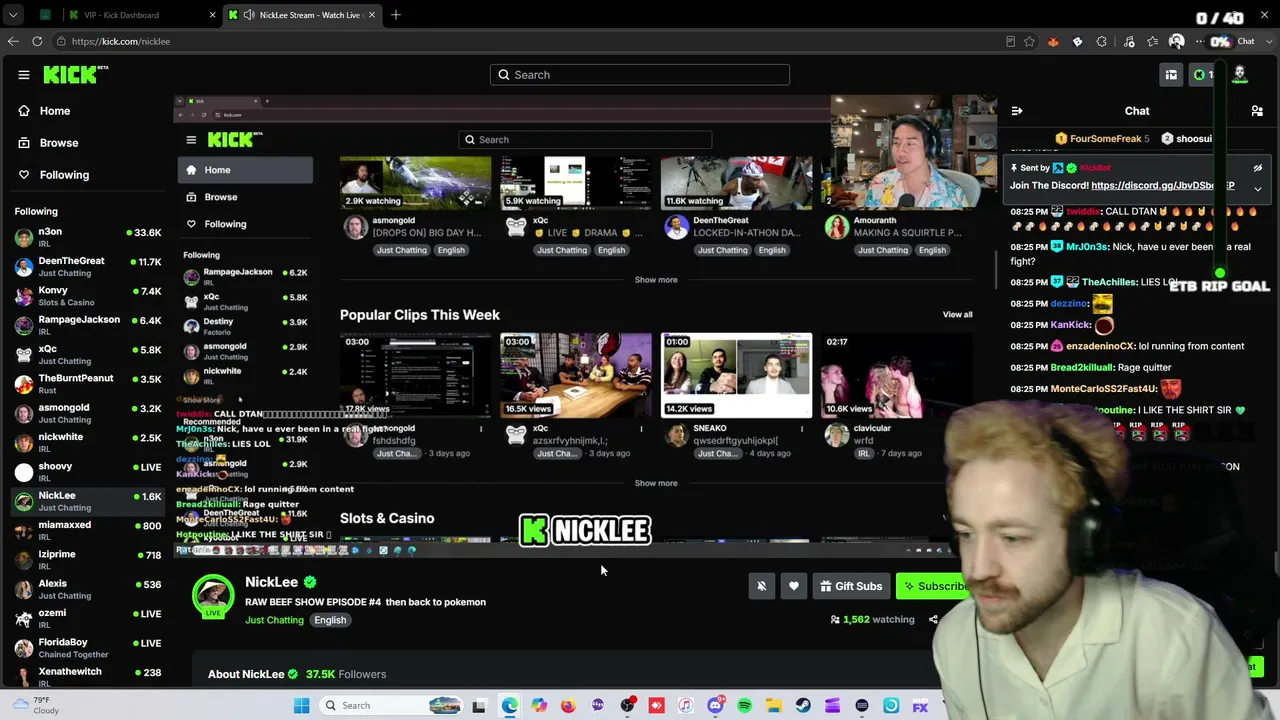Open Browse in the Kick sidebar
Image resolution: width=1280 pixels, height=720 pixels.
coord(59,143)
